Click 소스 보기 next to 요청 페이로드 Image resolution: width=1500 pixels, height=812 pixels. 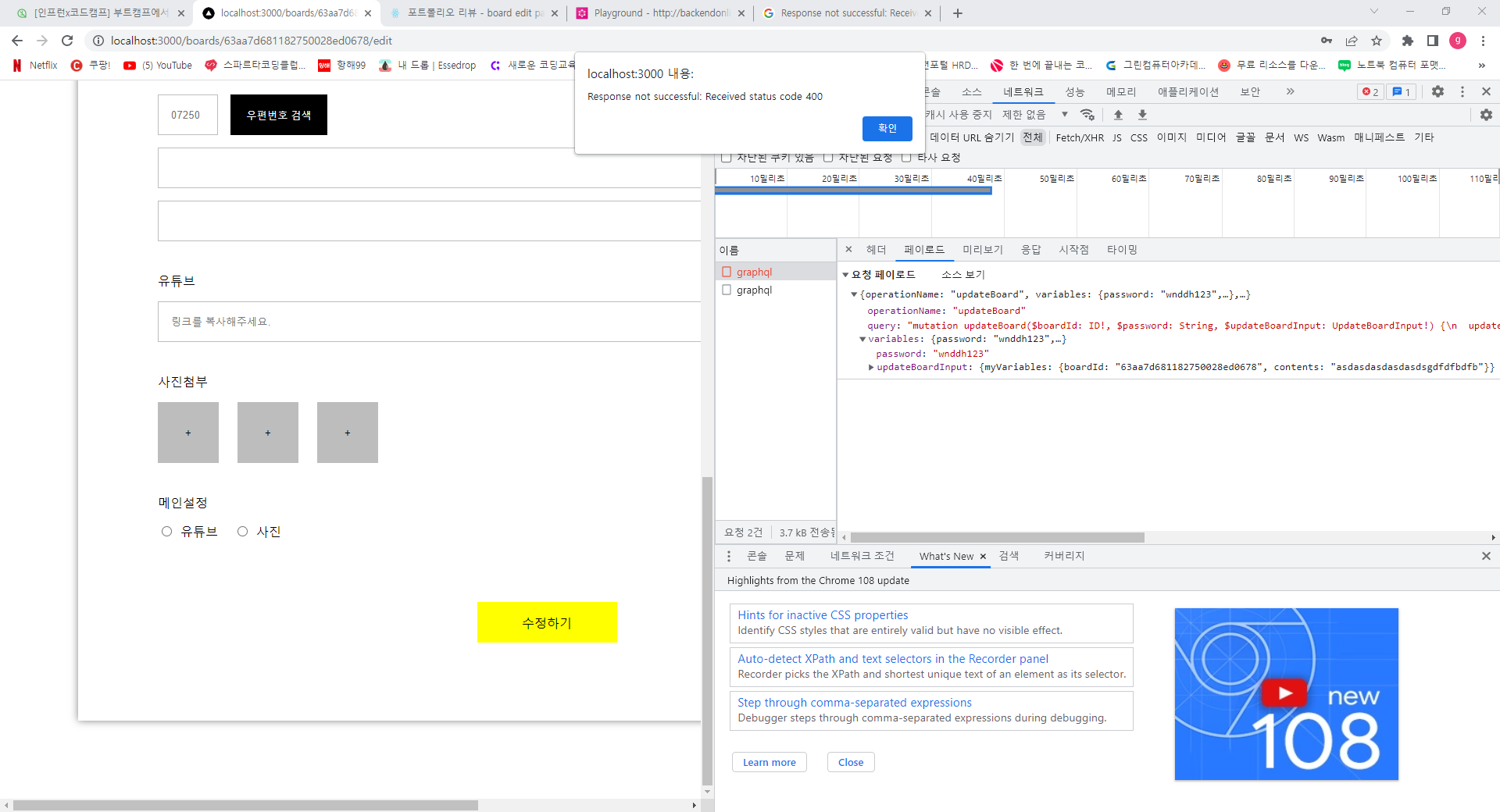point(963,275)
